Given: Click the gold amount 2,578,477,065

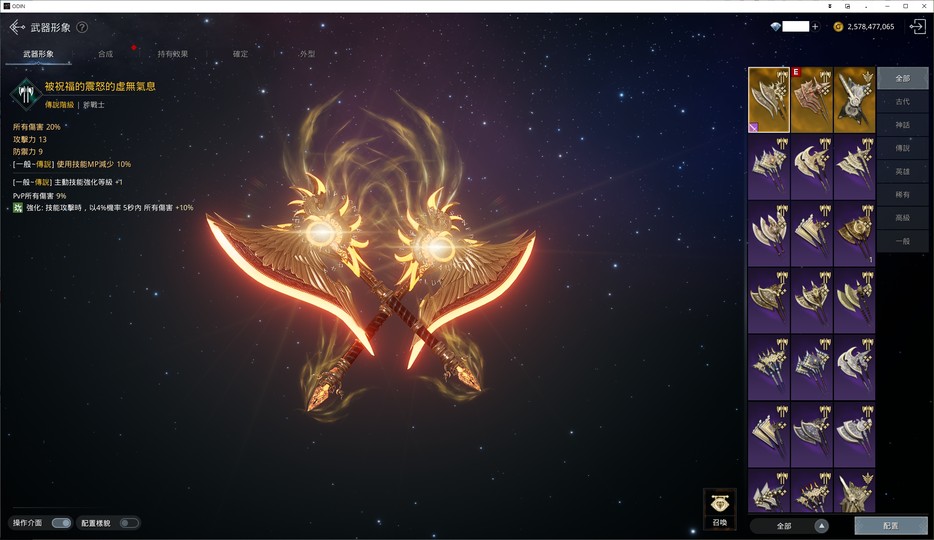Looking at the screenshot, I should pos(870,27).
